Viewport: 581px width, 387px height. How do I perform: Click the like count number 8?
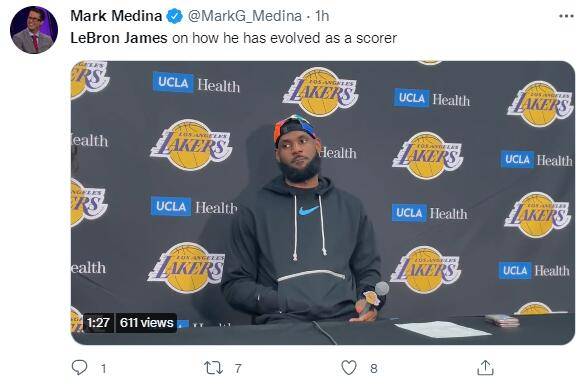[x=374, y=368]
